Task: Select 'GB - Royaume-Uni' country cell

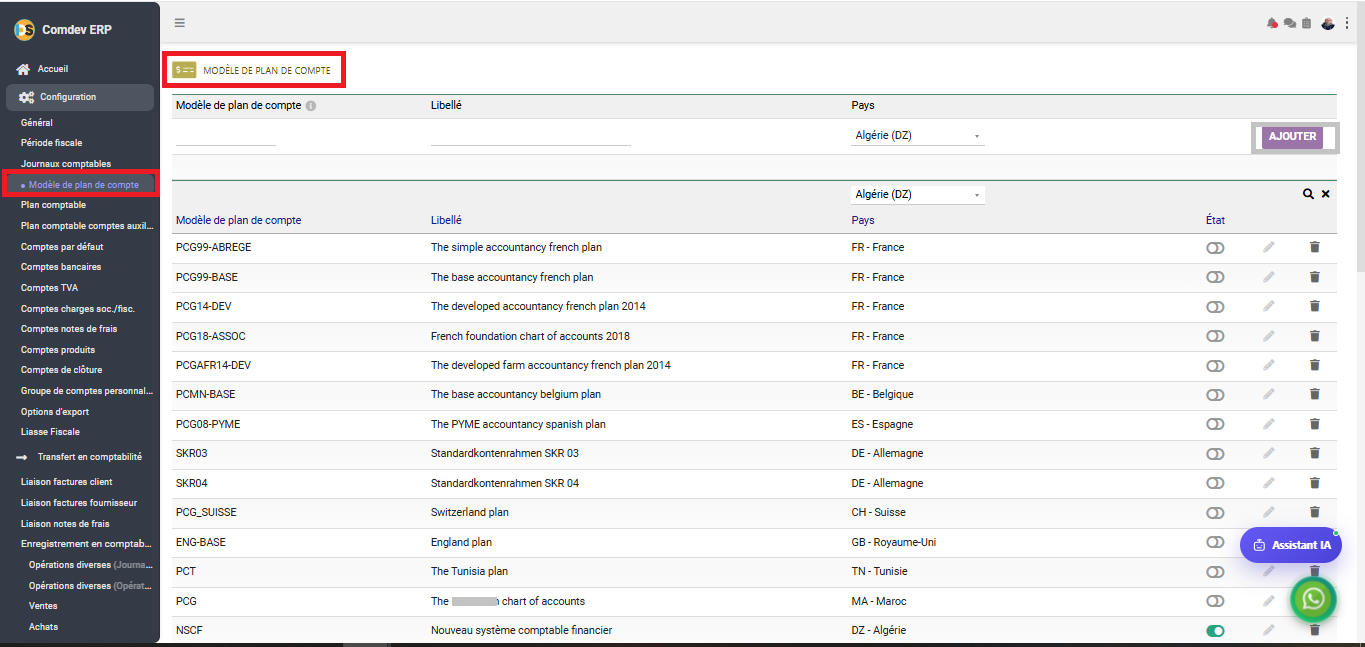Action: [894, 542]
